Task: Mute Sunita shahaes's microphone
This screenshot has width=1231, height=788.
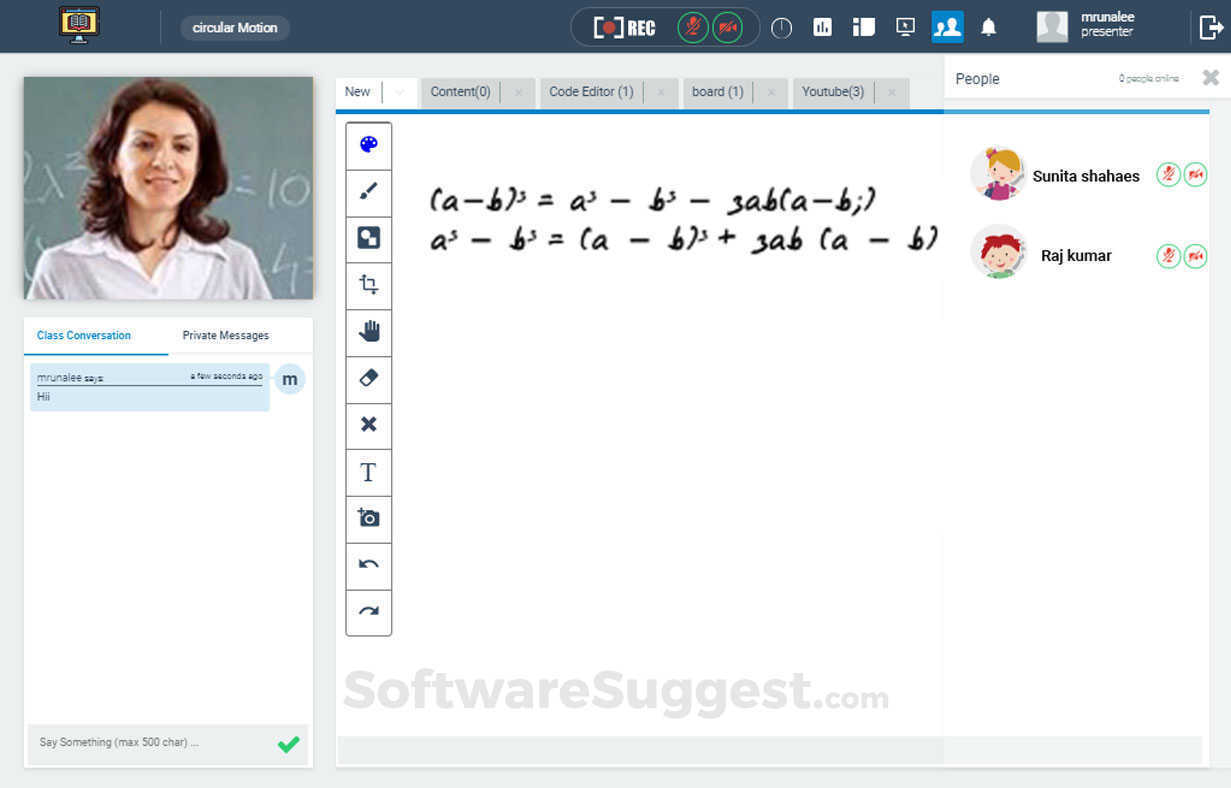Action: tap(1168, 173)
